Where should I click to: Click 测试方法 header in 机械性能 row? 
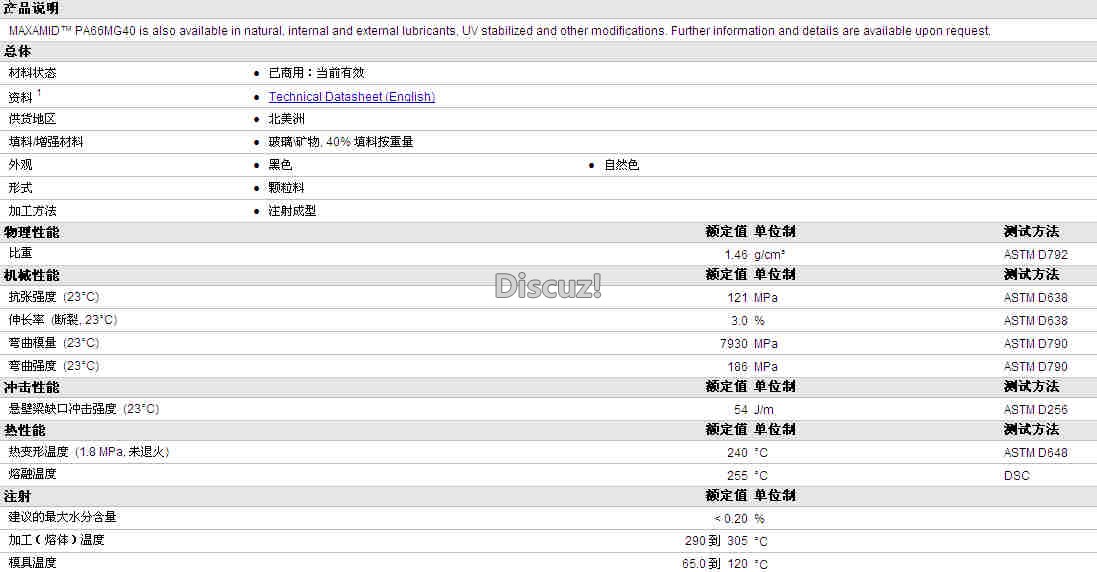[x=1031, y=275]
